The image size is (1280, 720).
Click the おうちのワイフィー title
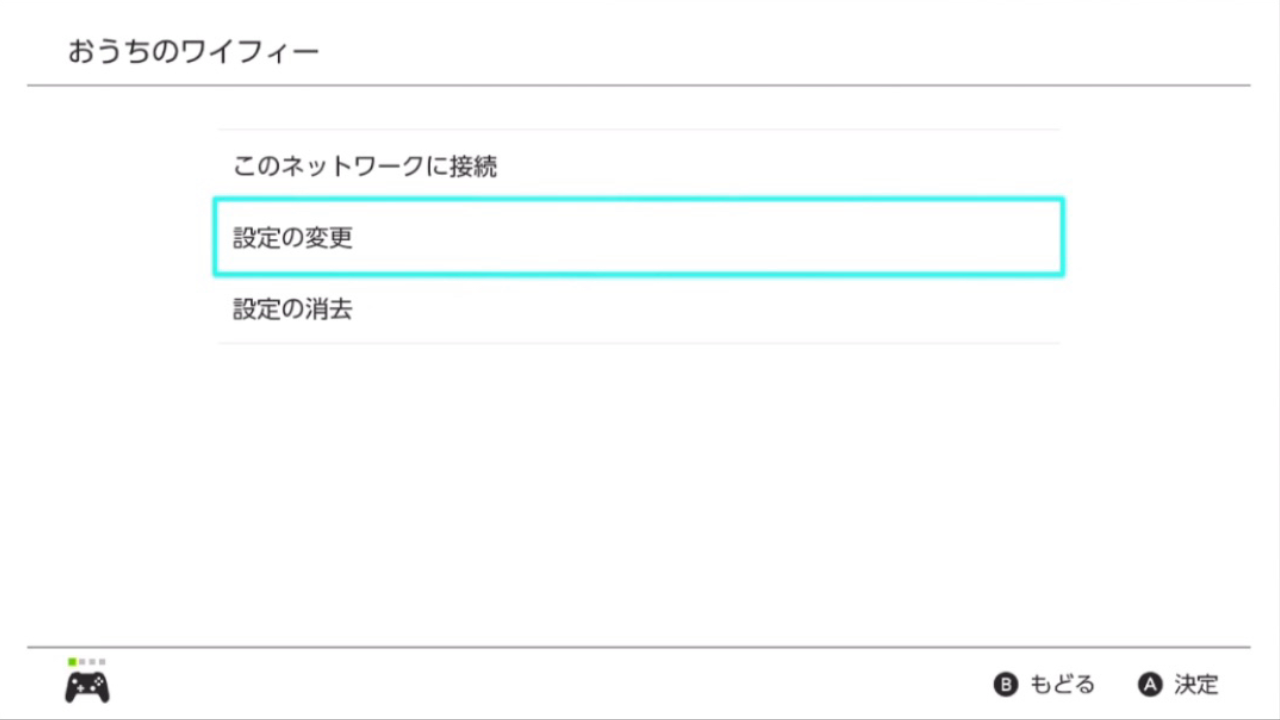193,51
